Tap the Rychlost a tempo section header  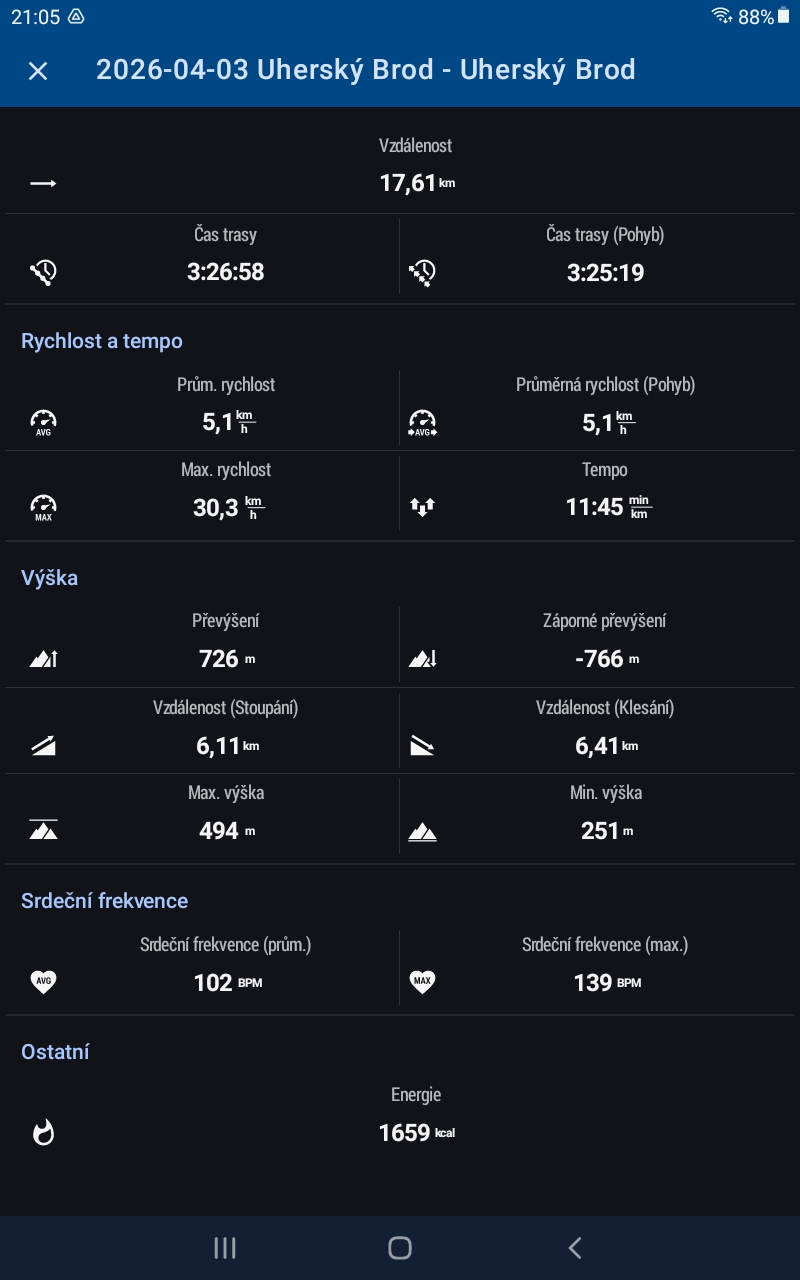pyautogui.click(x=102, y=341)
